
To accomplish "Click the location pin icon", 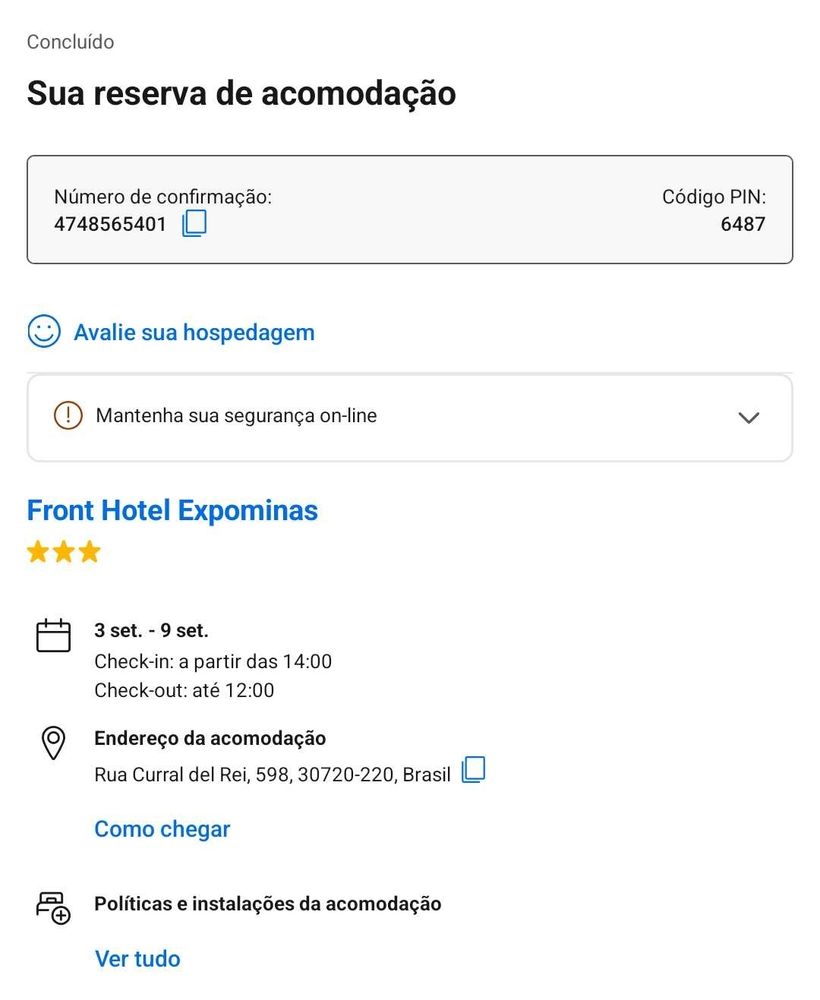I will point(53,743).
